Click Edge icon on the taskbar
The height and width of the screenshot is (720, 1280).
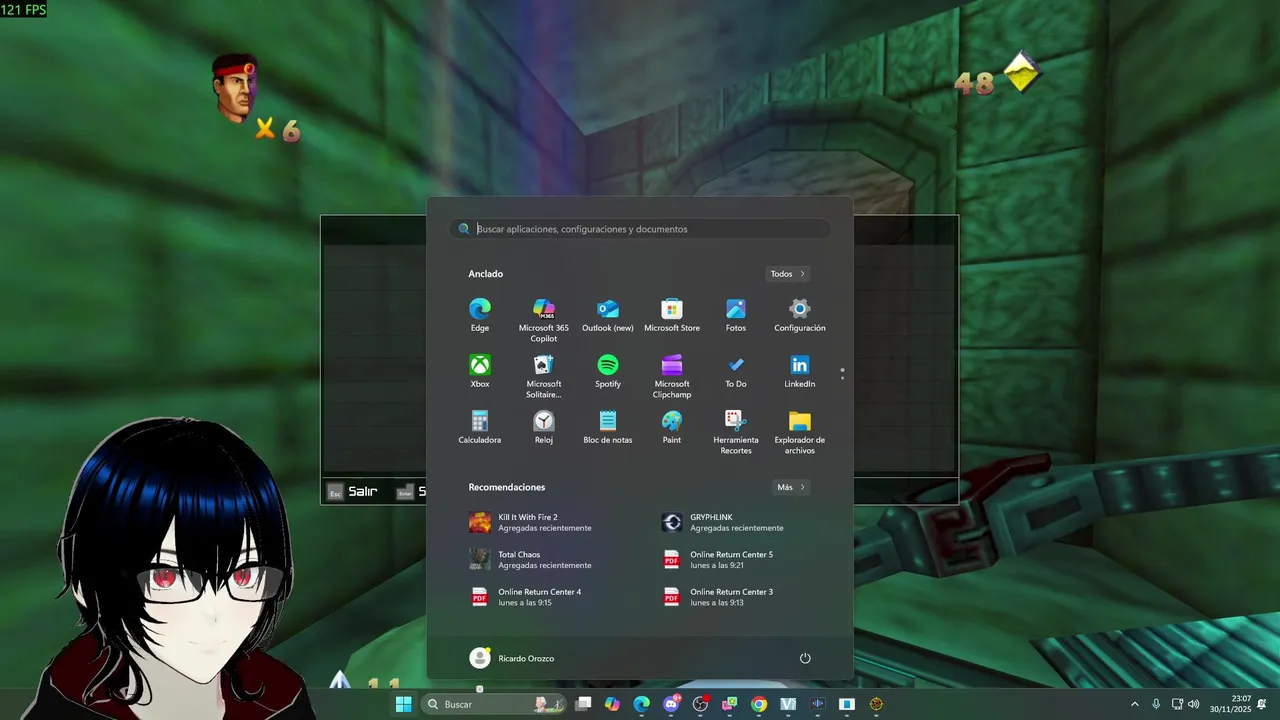click(x=641, y=704)
